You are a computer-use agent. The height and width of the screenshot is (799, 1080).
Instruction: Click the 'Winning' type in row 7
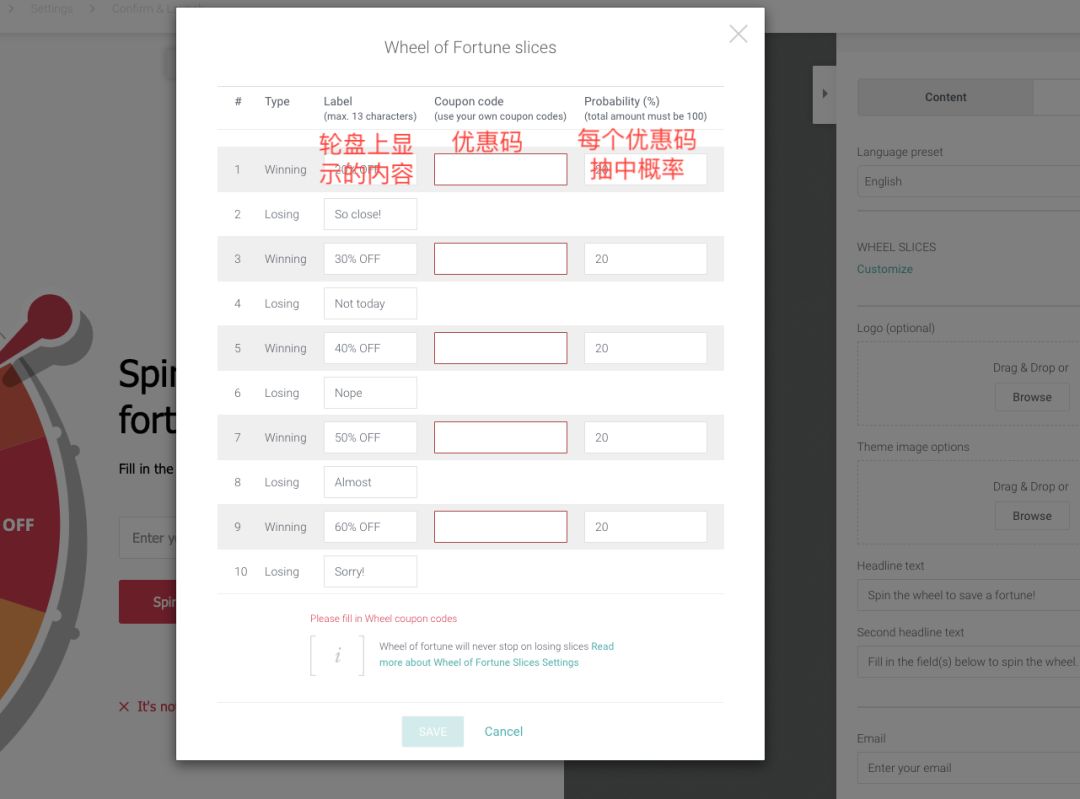[285, 437]
